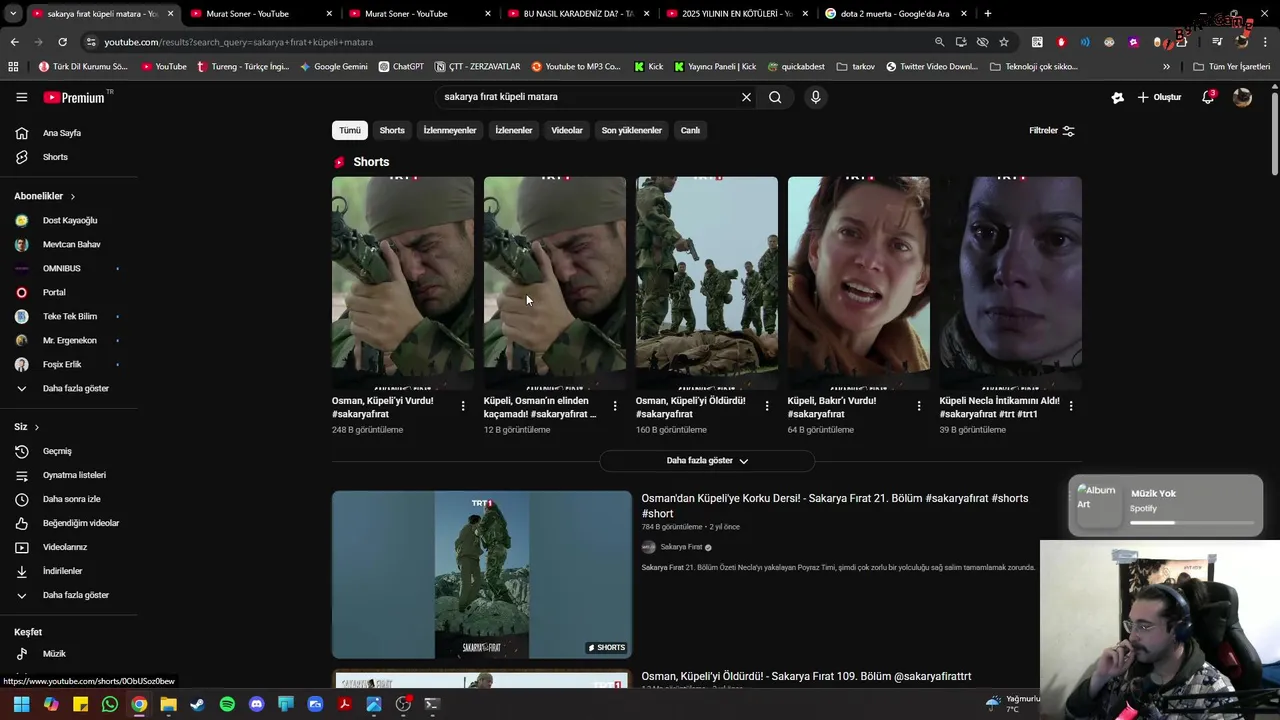Open Discord from the taskbar
The width and height of the screenshot is (1280, 720).
coord(256,704)
